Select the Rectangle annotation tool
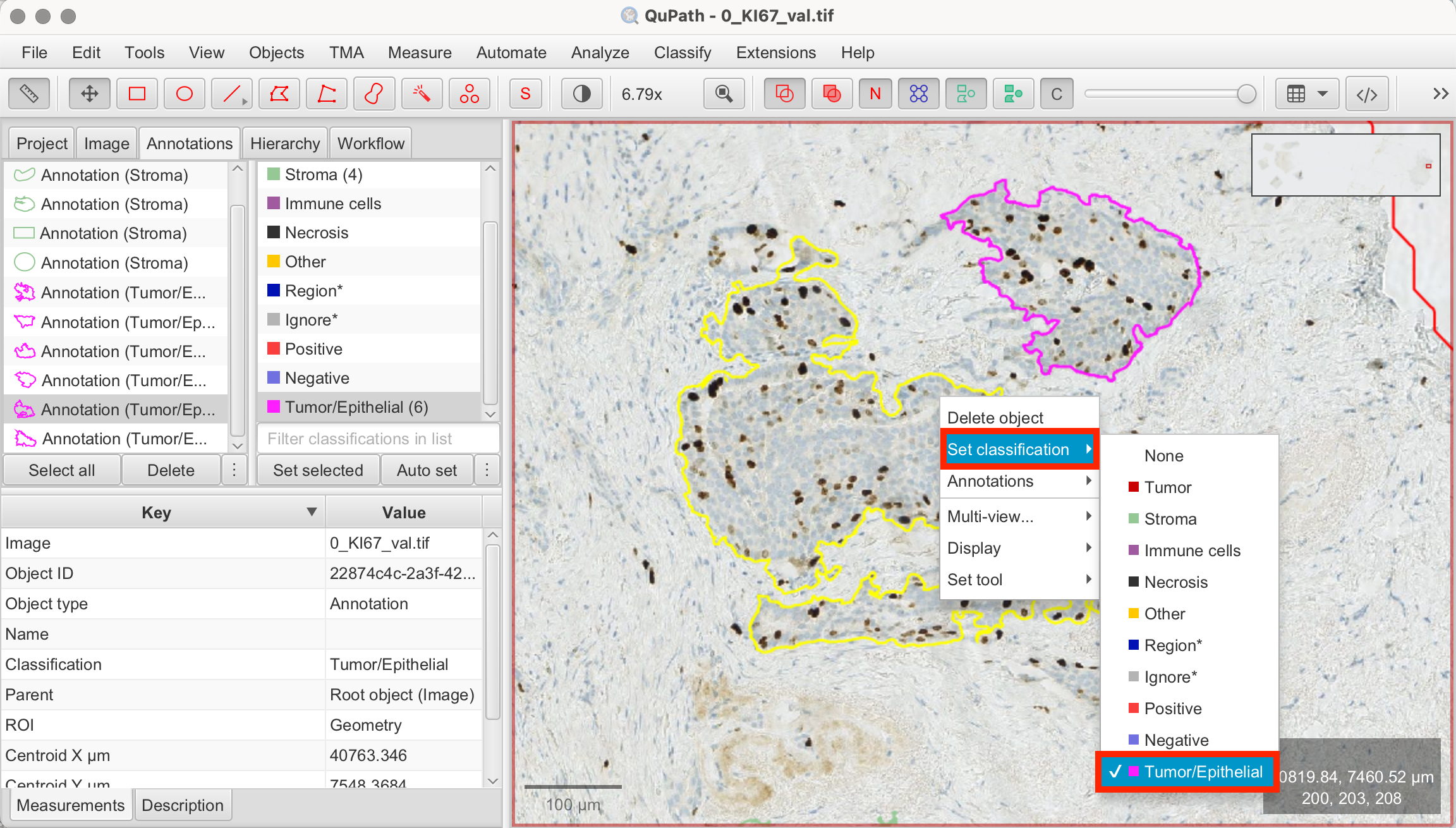Viewport: 1456px width, 828px height. 136,93
